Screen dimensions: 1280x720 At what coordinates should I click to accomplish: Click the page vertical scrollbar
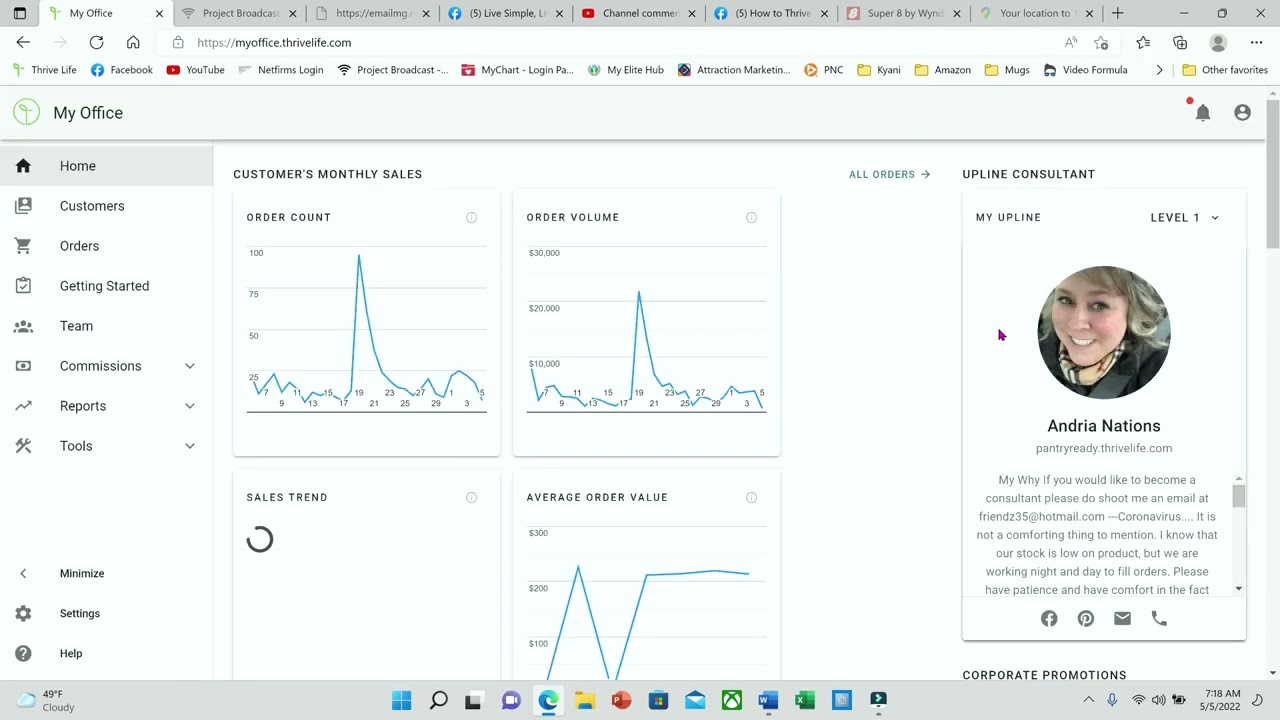(x=1272, y=175)
